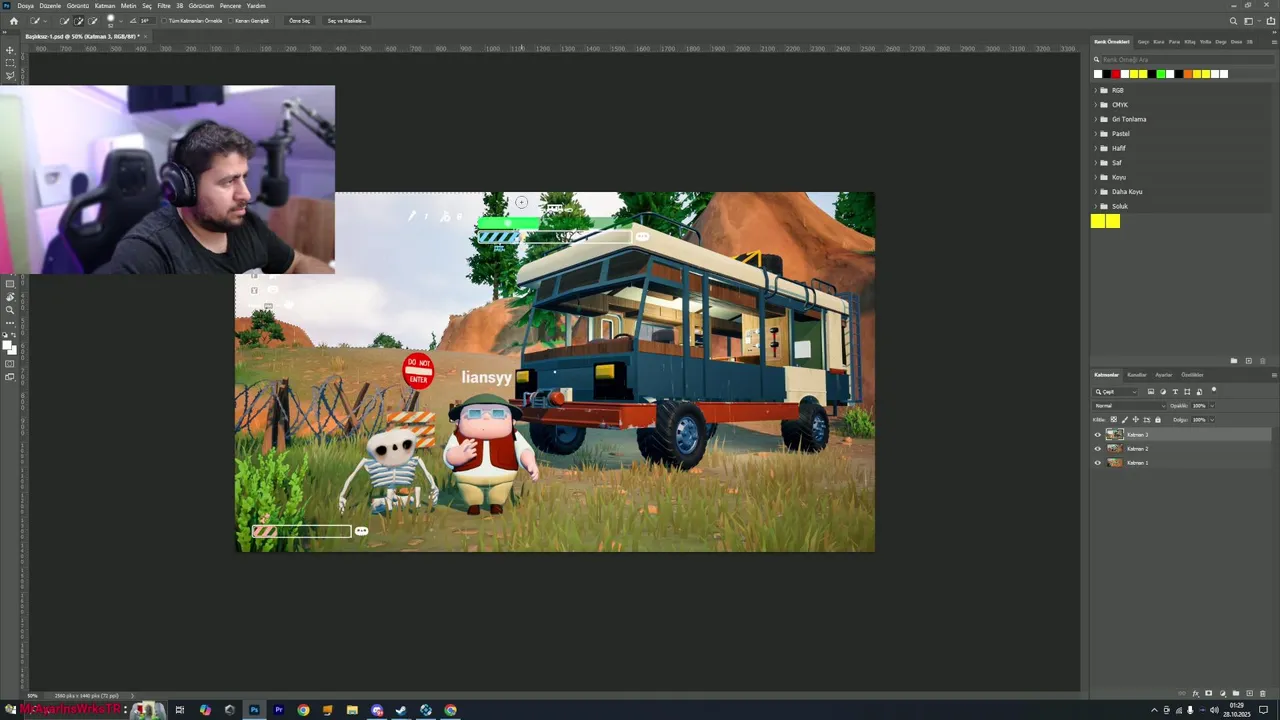Screen dimensions: 1280x720
Task: Enable Tüm Katmanları Örnekle checkbox
Action: (x=164, y=20)
